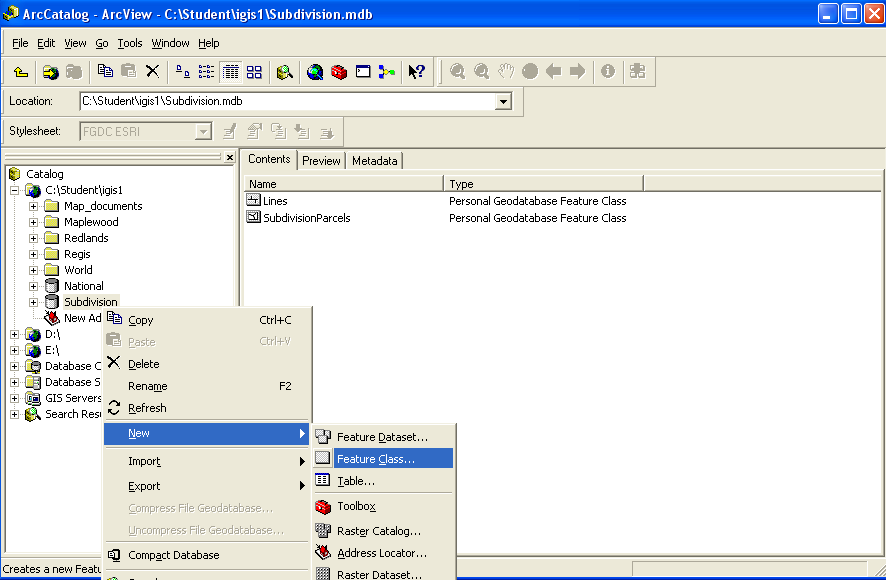The image size is (886, 580).
Task: Click the Back arrow toolbar icon
Action: (554, 71)
